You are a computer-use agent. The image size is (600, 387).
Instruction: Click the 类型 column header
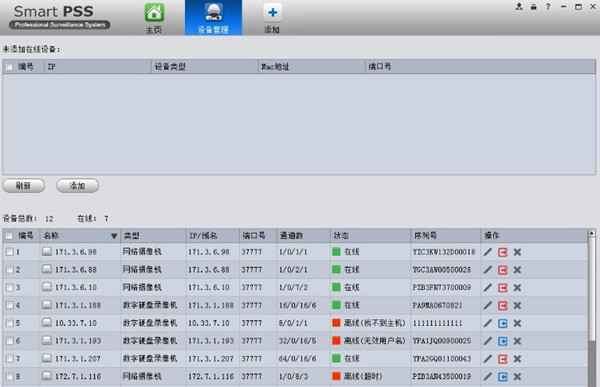[x=153, y=236]
